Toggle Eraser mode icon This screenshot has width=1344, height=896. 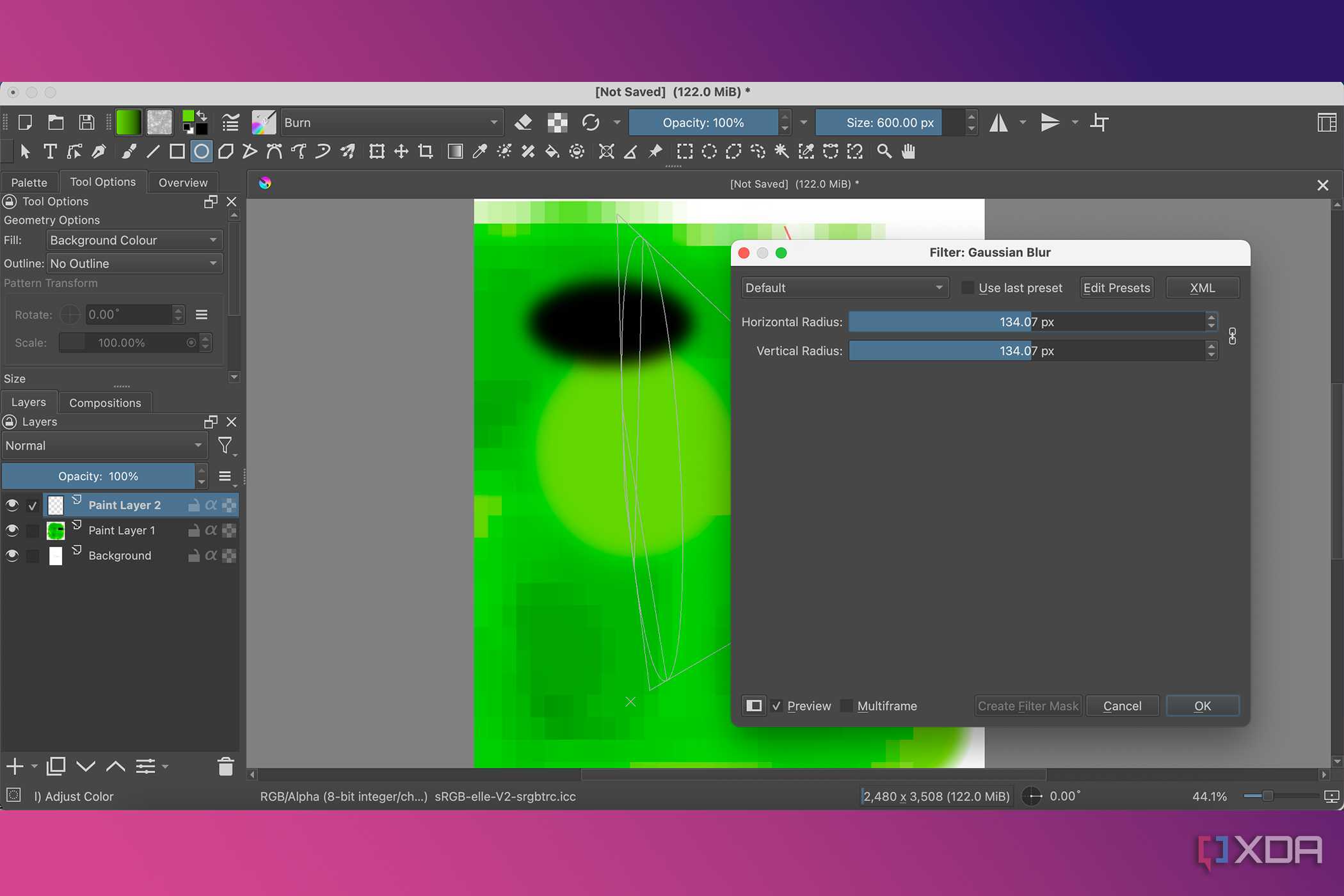[524, 122]
